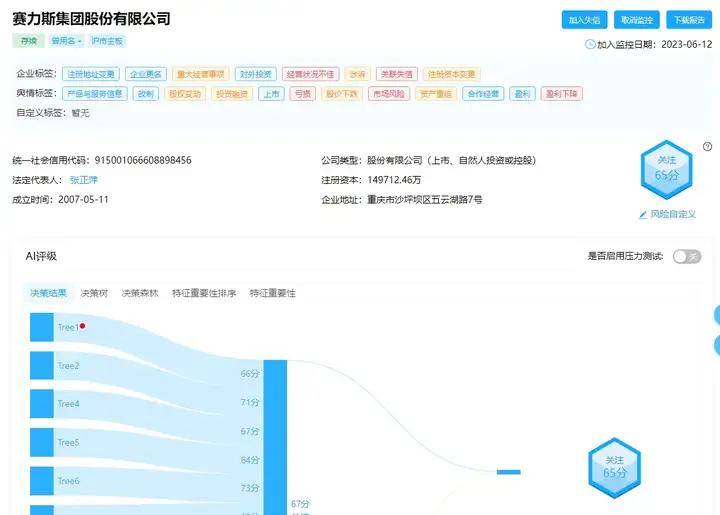The image size is (720, 515).
Task: Select the 经营状况不佳 tag
Action: [310, 74]
